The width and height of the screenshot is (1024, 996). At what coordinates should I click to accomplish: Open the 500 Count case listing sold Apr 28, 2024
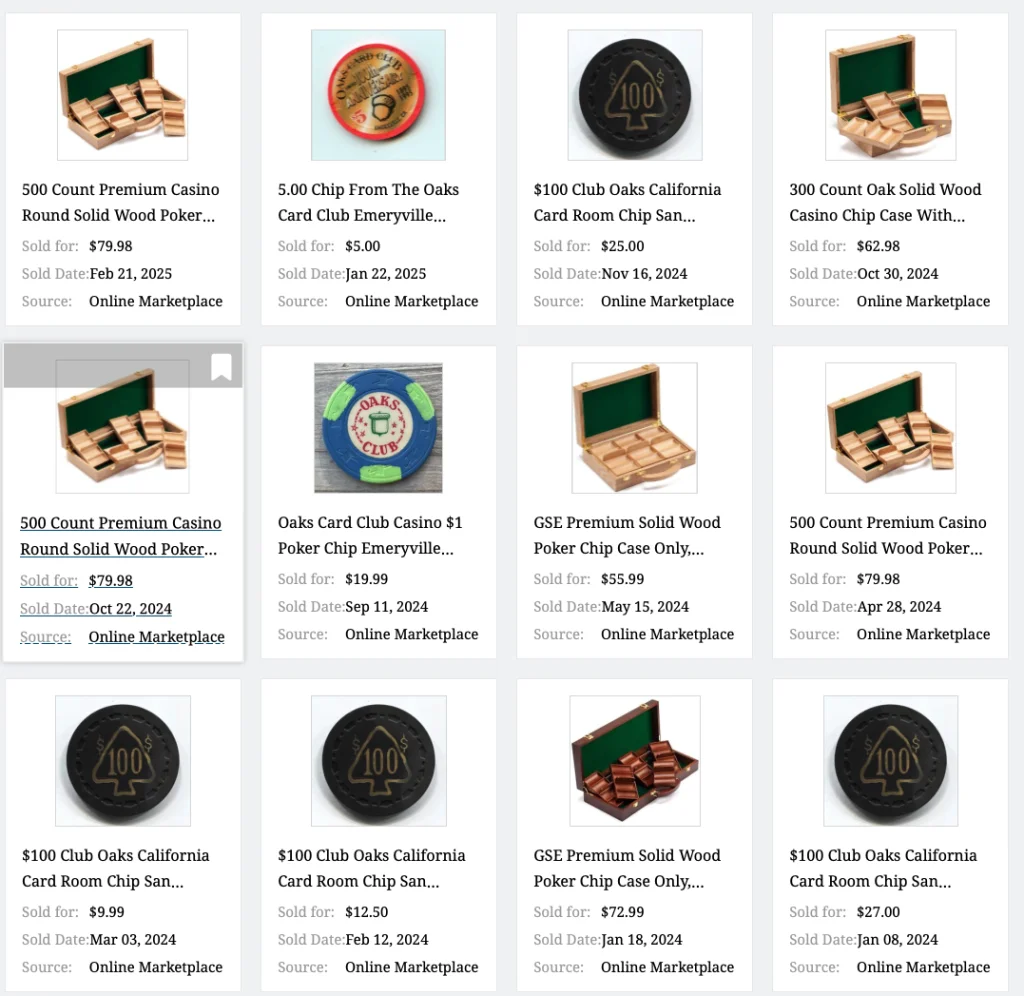[888, 536]
